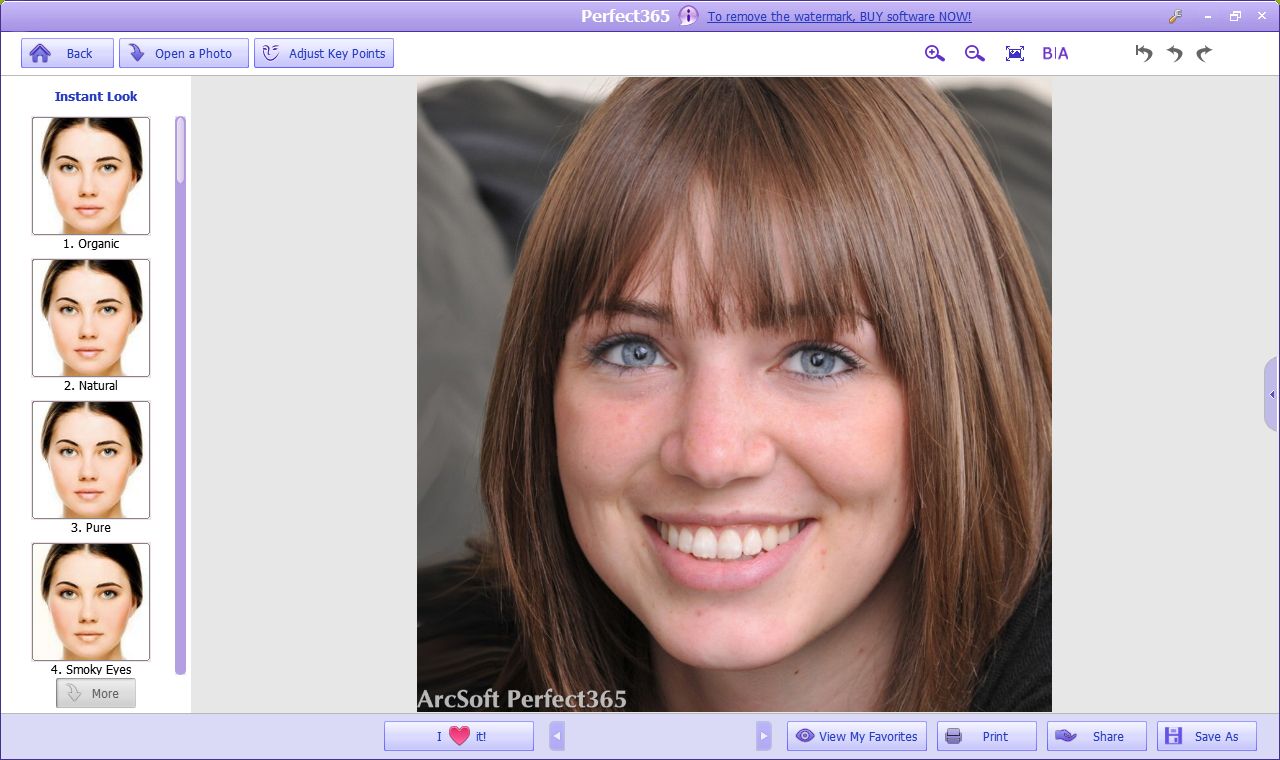
Task: Open View My Favorites
Action: [857, 736]
